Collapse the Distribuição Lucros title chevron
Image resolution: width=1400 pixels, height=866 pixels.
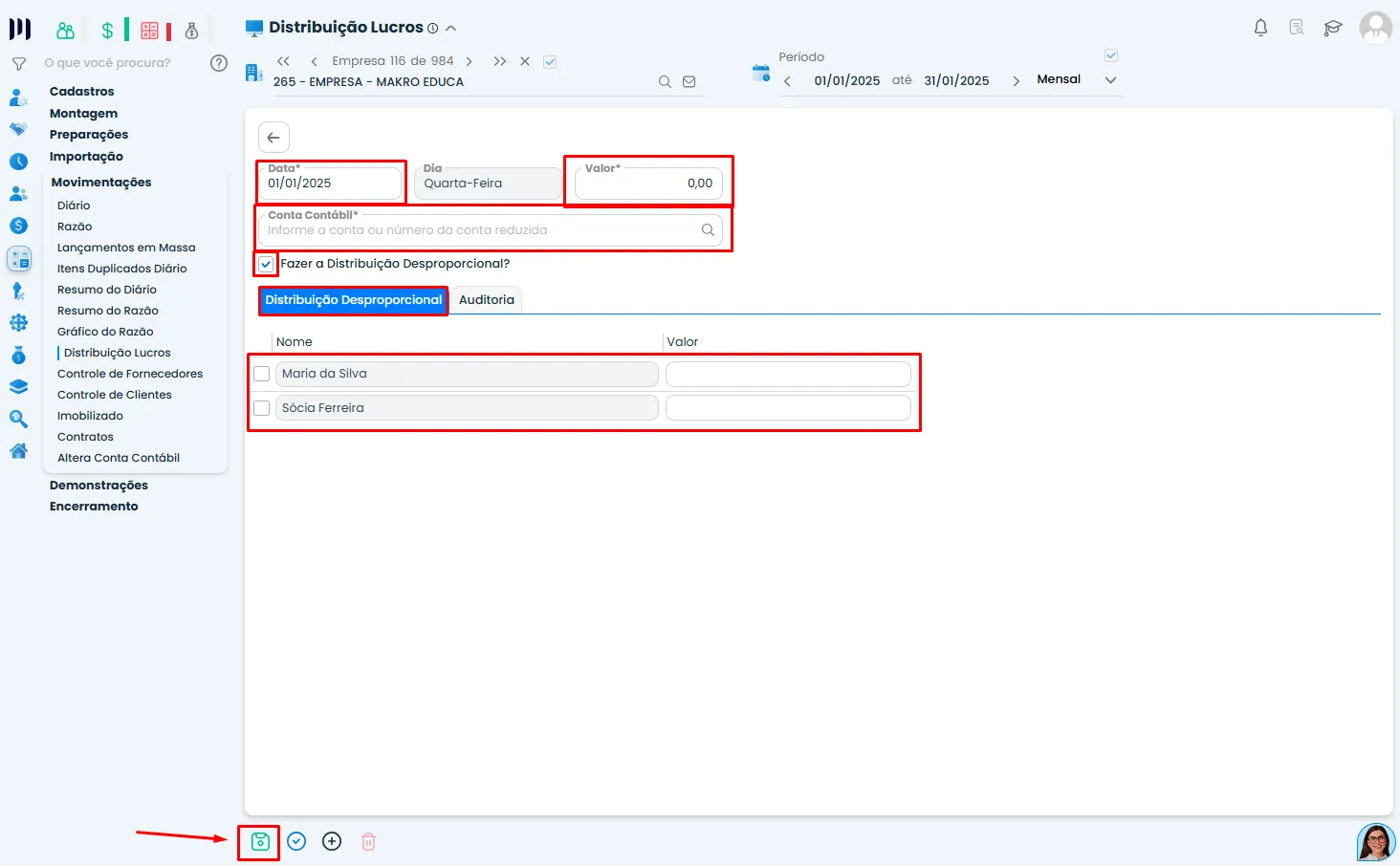click(x=451, y=29)
